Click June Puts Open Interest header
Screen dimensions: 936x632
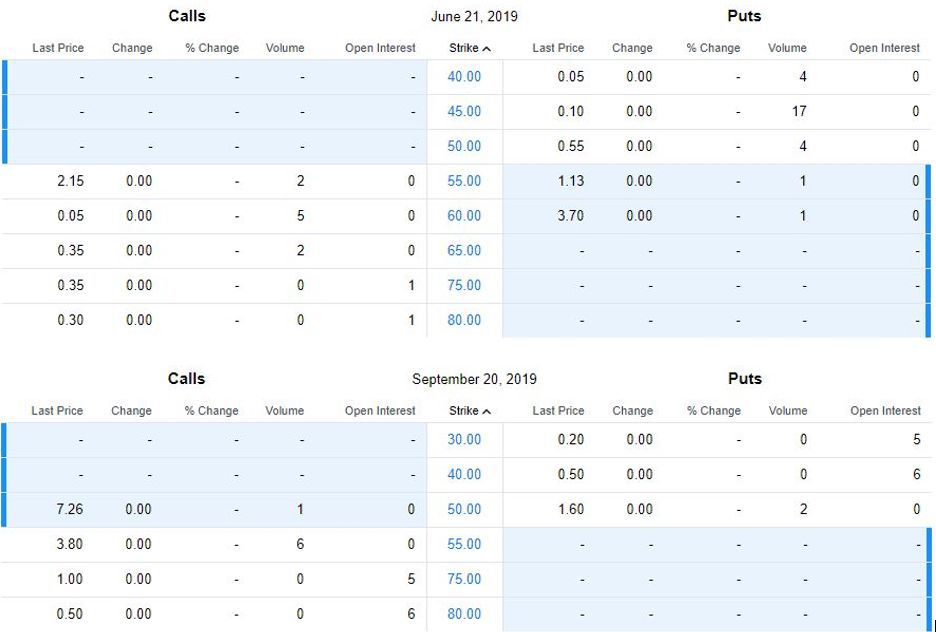(885, 48)
